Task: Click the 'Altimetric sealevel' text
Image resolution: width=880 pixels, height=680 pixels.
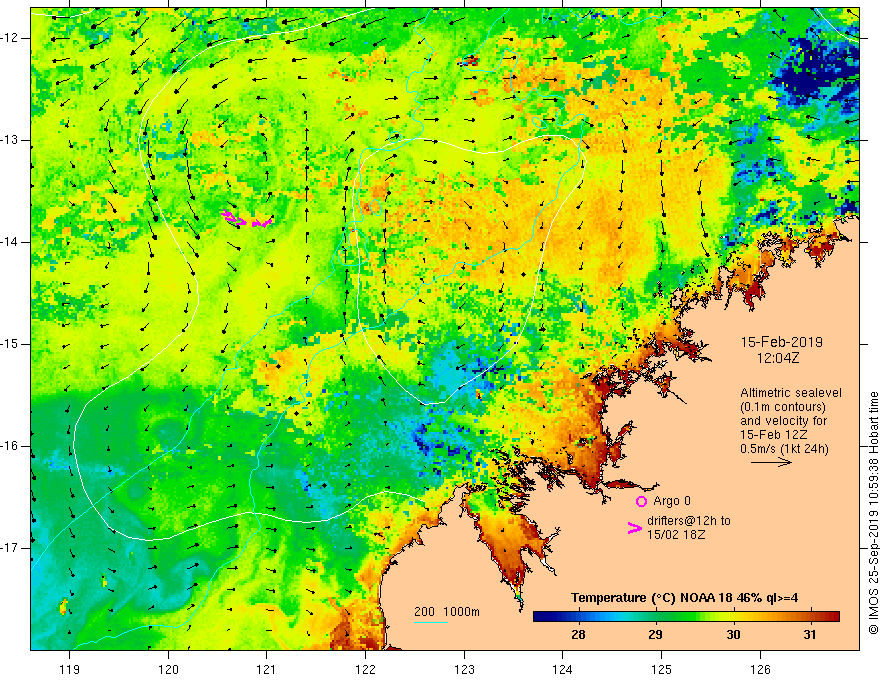Action: 791,393
